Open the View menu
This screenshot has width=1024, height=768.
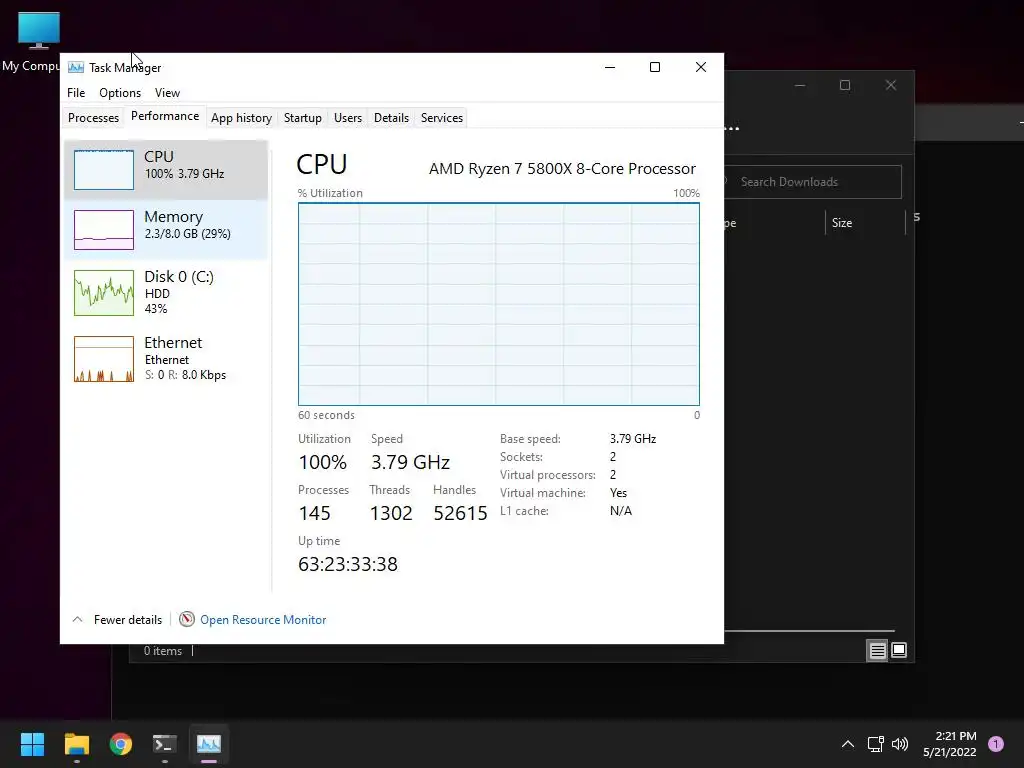167,93
